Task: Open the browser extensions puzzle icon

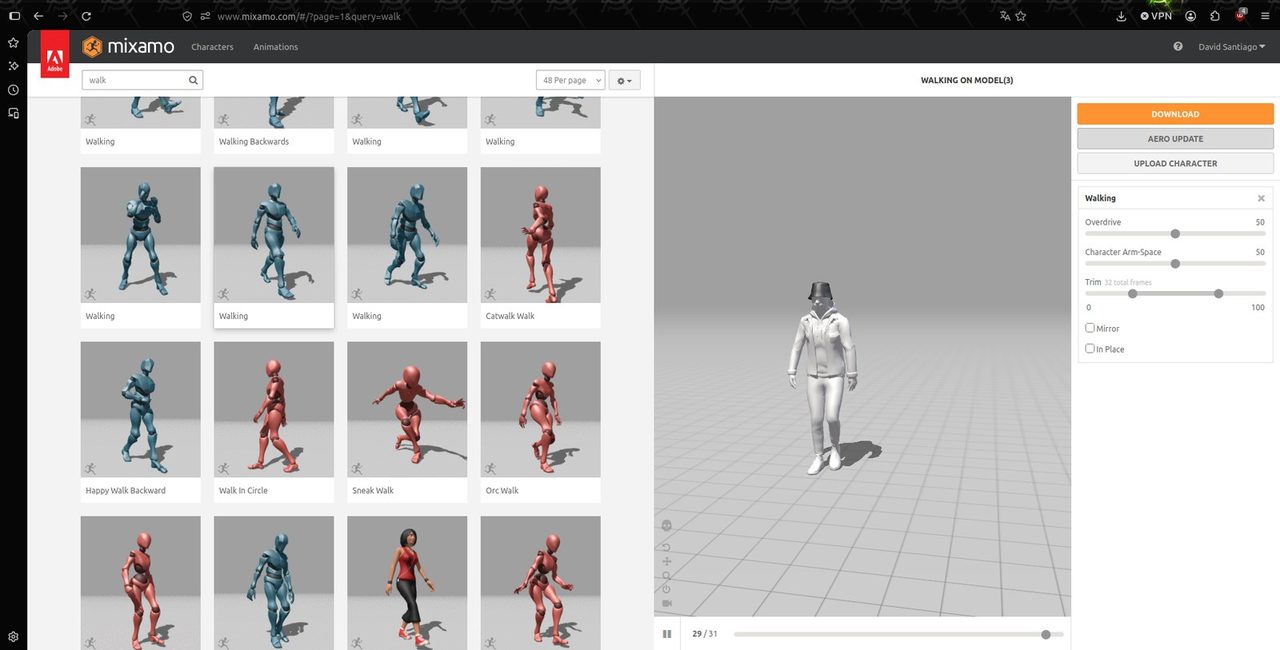Action: coord(1215,16)
